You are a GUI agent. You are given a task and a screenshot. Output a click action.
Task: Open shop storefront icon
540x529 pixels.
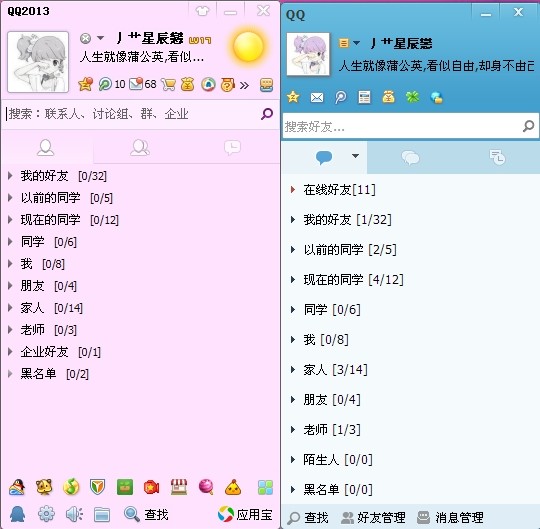pyautogui.click(x=179, y=487)
